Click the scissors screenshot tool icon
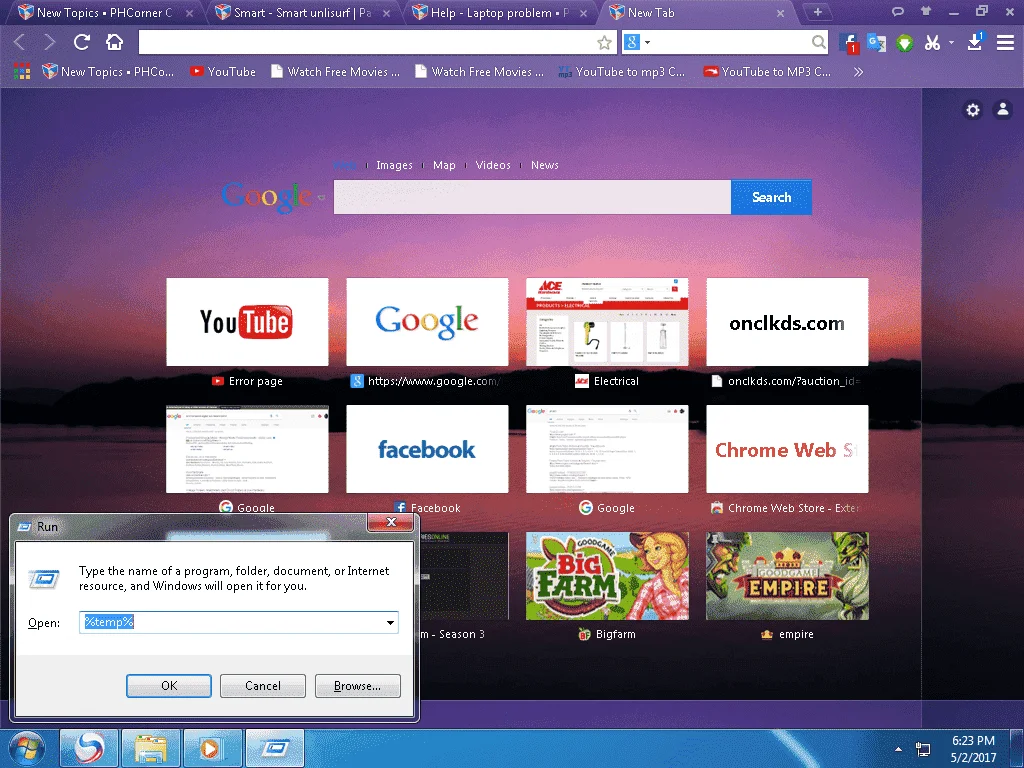The image size is (1024, 768). point(932,43)
